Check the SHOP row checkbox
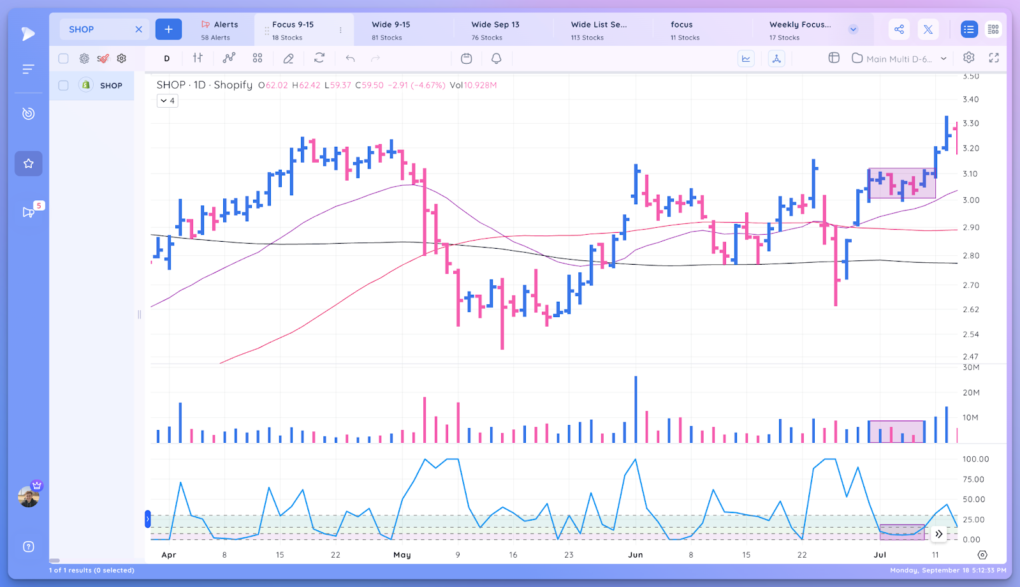Image resolution: width=1020 pixels, height=587 pixels. 62,85
